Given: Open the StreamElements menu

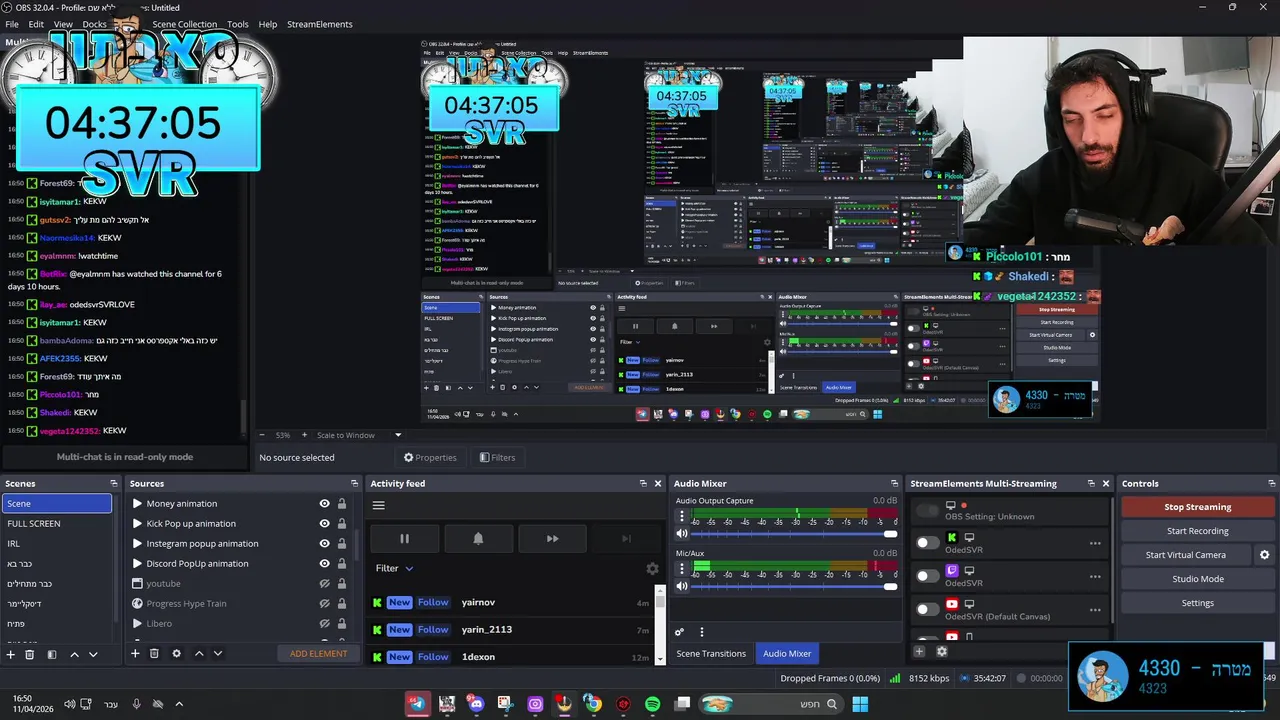Looking at the screenshot, I should point(320,24).
